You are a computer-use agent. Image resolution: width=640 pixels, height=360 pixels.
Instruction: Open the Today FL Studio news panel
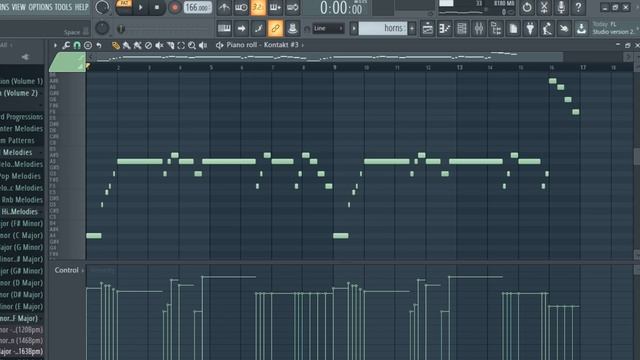point(616,28)
